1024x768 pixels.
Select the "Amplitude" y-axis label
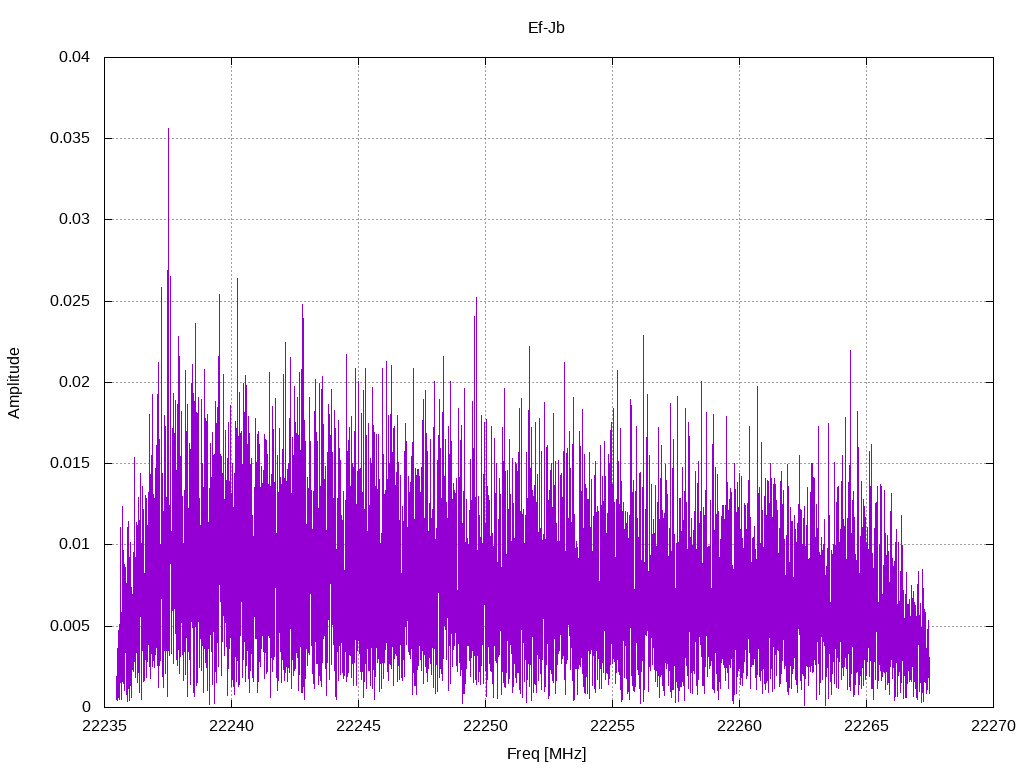(14, 383)
